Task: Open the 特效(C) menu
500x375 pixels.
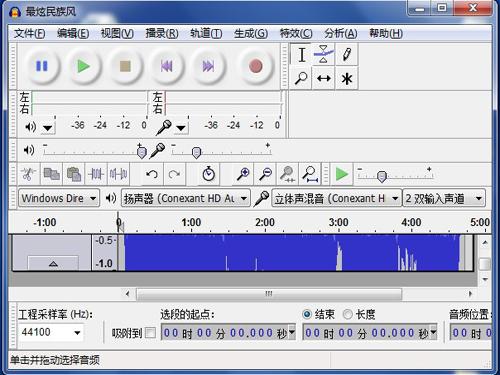Action: 296,33
